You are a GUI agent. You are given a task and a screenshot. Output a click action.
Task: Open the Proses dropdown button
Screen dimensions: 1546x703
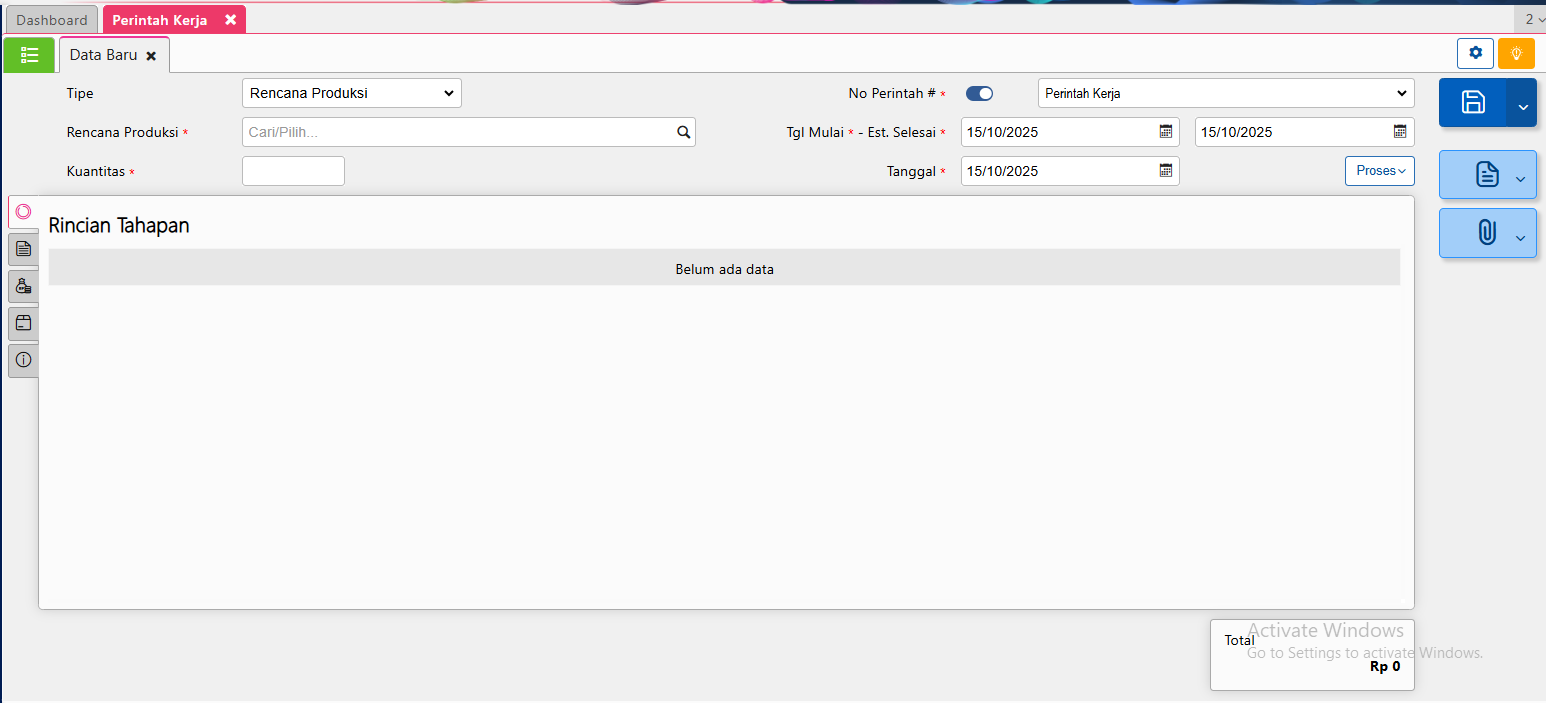(x=1379, y=171)
